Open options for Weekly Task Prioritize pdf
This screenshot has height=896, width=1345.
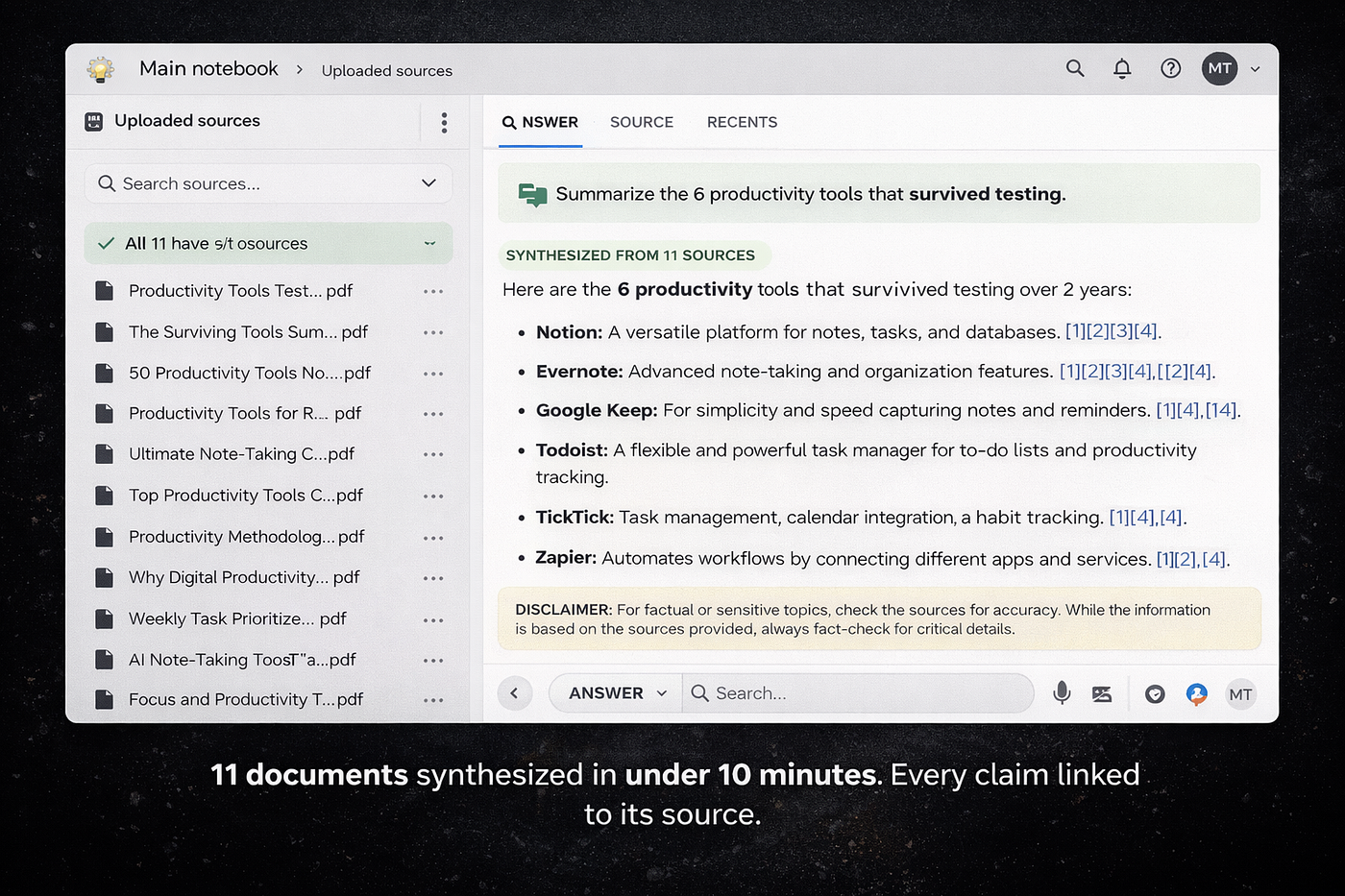[433, 620]
